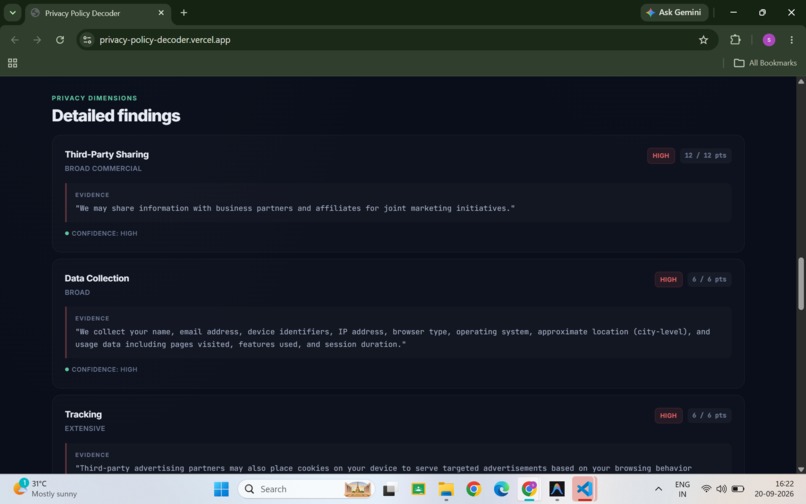Viewport: 806px width, 504px height.
Task: Click the EXTENSIVE label under Tracking
Action: [x=85, y=428]
